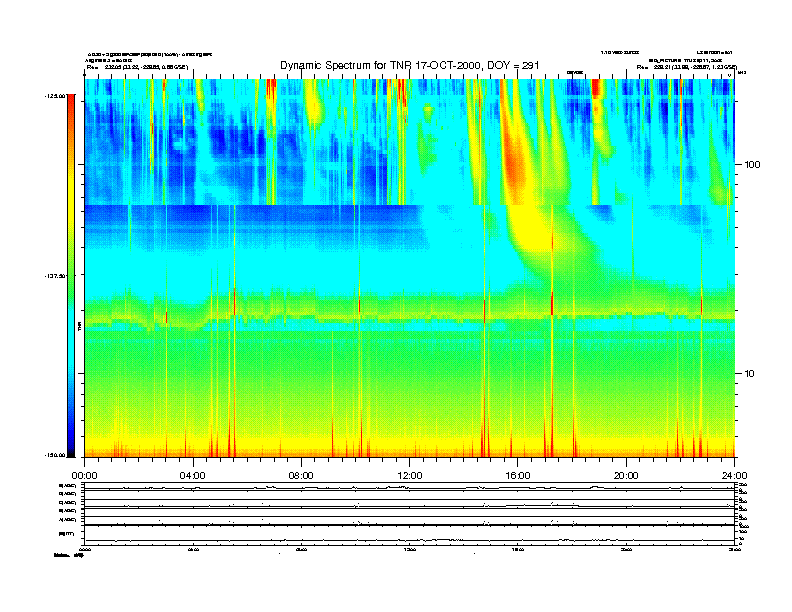This screenshot has height=612, width=792.
Task: Click the vertical rainbow color scale bar
Action: click(71, 276)
